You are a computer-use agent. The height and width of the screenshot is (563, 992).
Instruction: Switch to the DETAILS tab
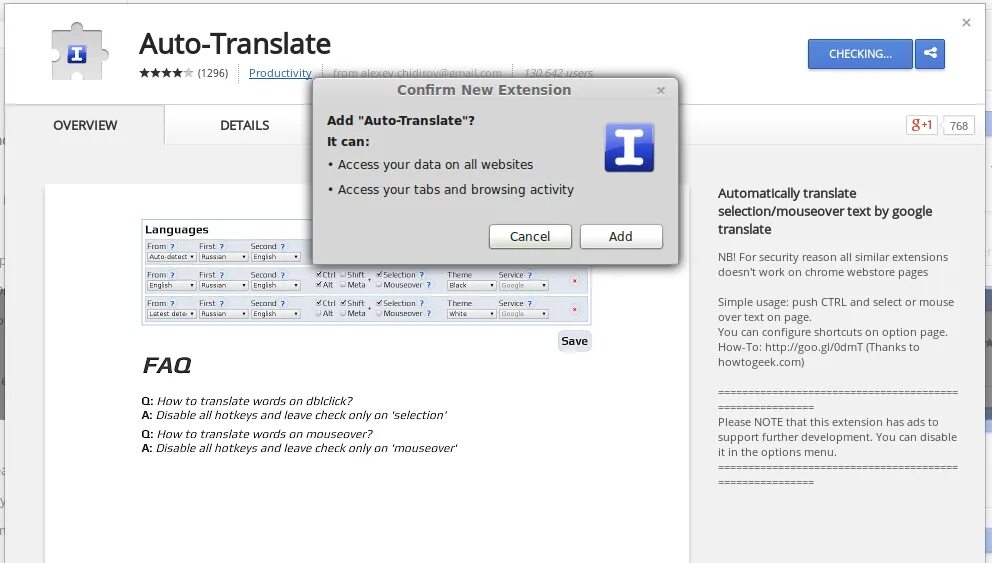(244, 125)
